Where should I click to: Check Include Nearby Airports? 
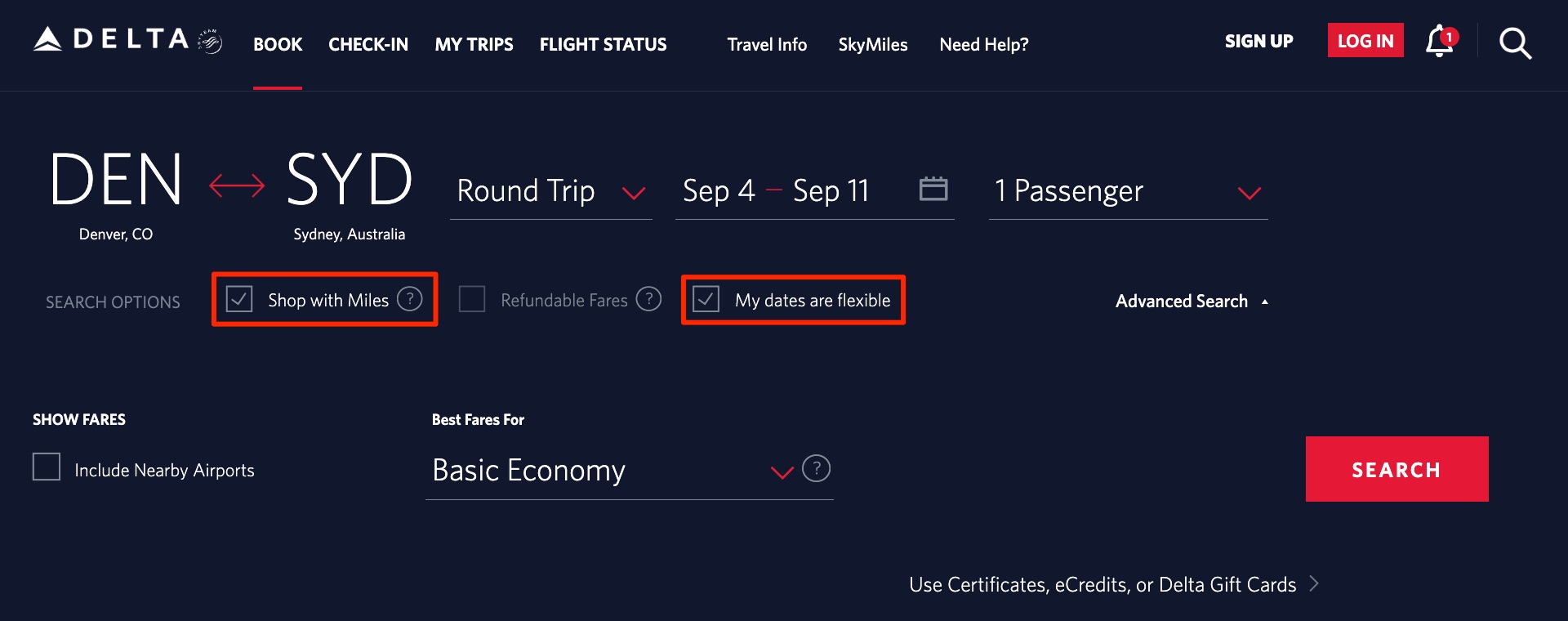click(x=47, y=467)
